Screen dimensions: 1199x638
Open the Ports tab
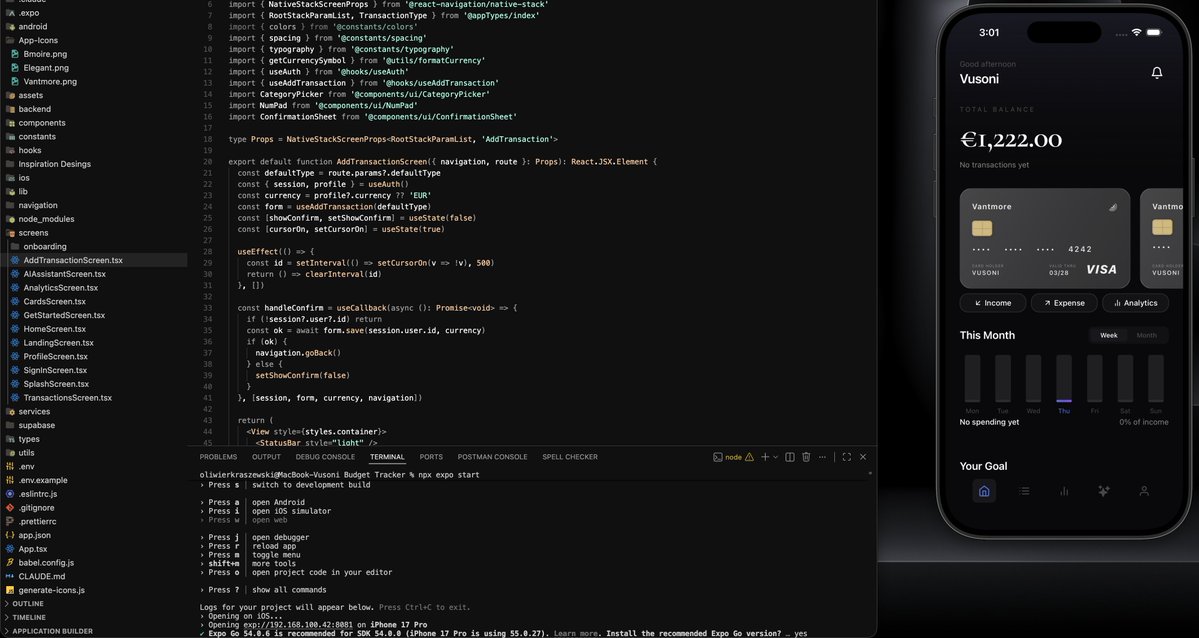431,457
